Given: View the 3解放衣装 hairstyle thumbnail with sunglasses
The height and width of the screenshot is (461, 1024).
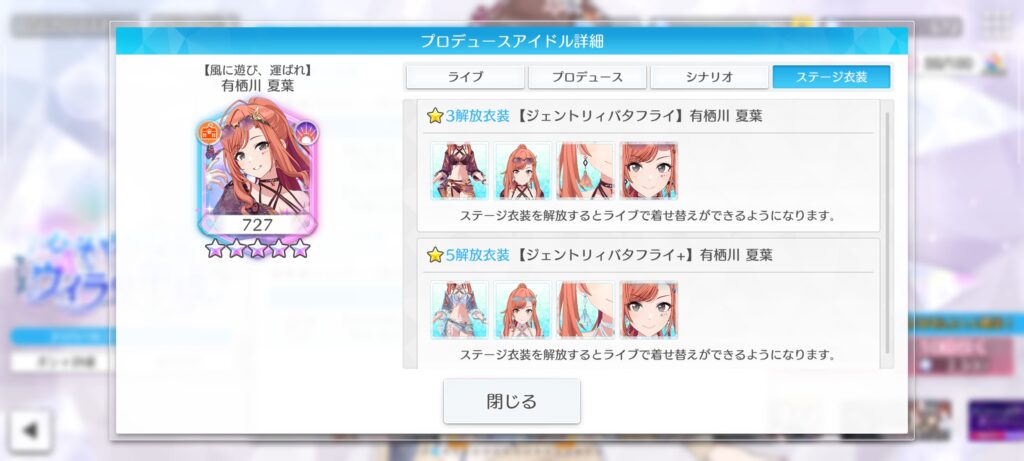Looking at the screenshot, I should click(522, 170).
